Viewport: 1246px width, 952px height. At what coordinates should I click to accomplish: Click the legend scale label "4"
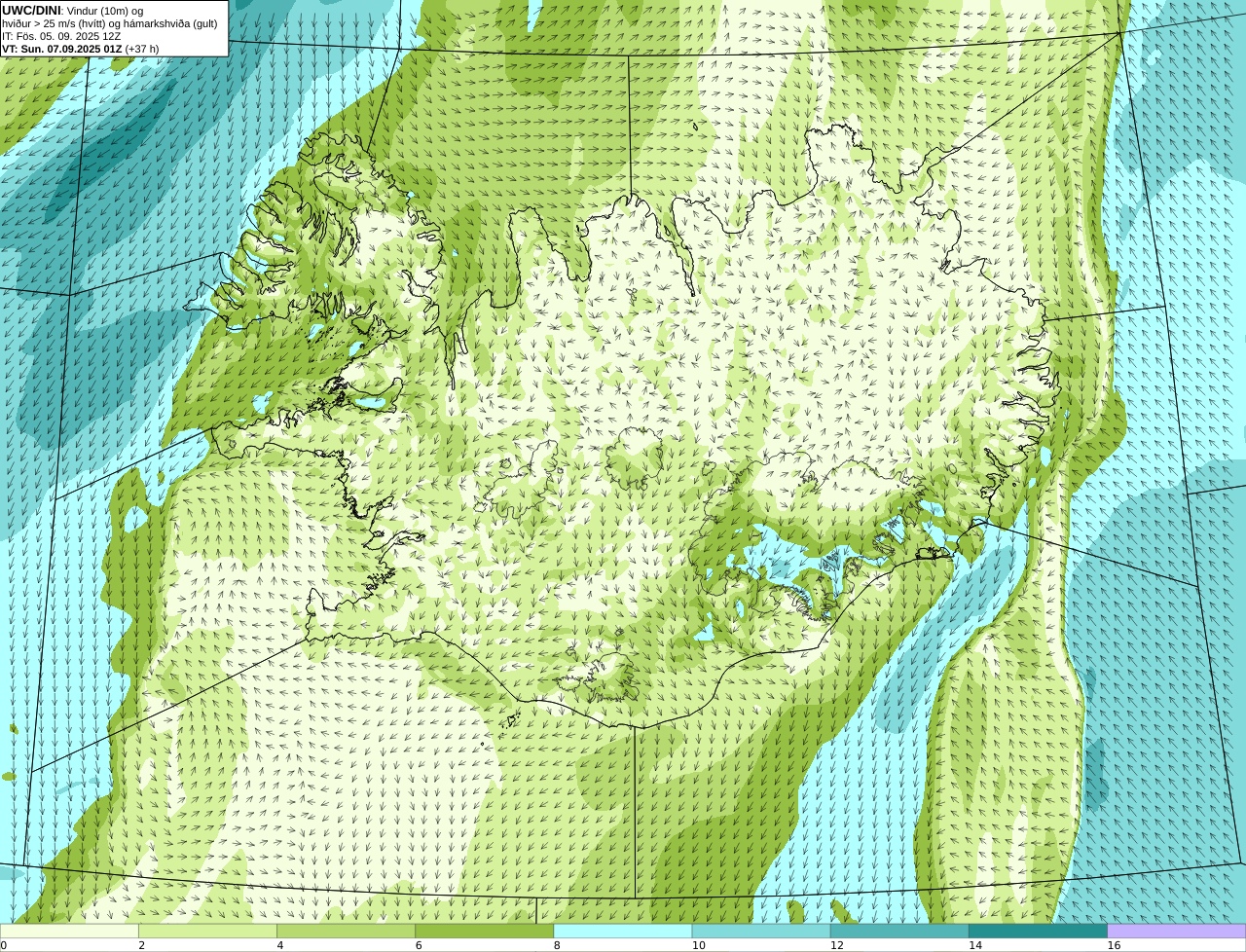coord(280,945)
